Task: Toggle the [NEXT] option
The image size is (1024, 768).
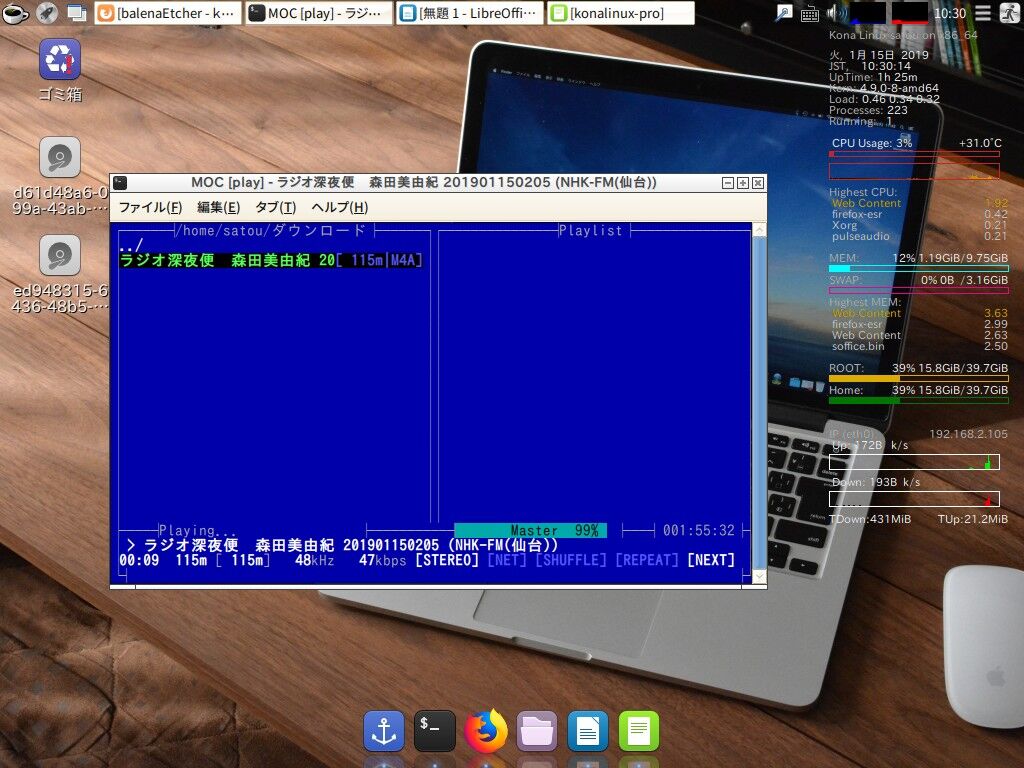Action: (711, 560)
